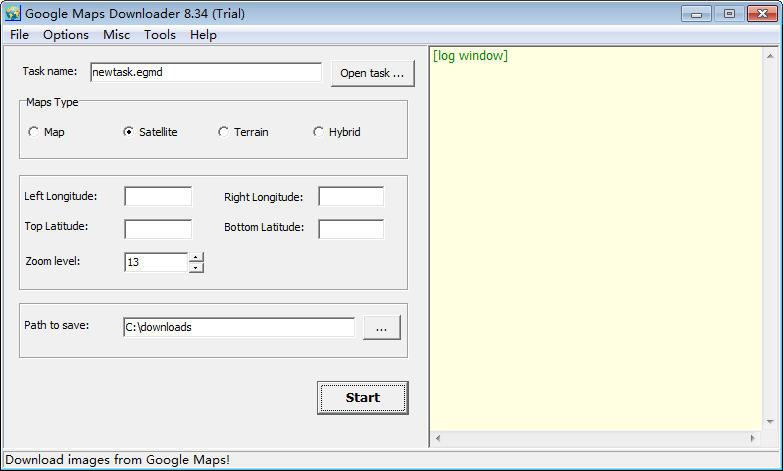The image size is (783, 471).
Task: Open the Misc menu
Action: point(116,35)
